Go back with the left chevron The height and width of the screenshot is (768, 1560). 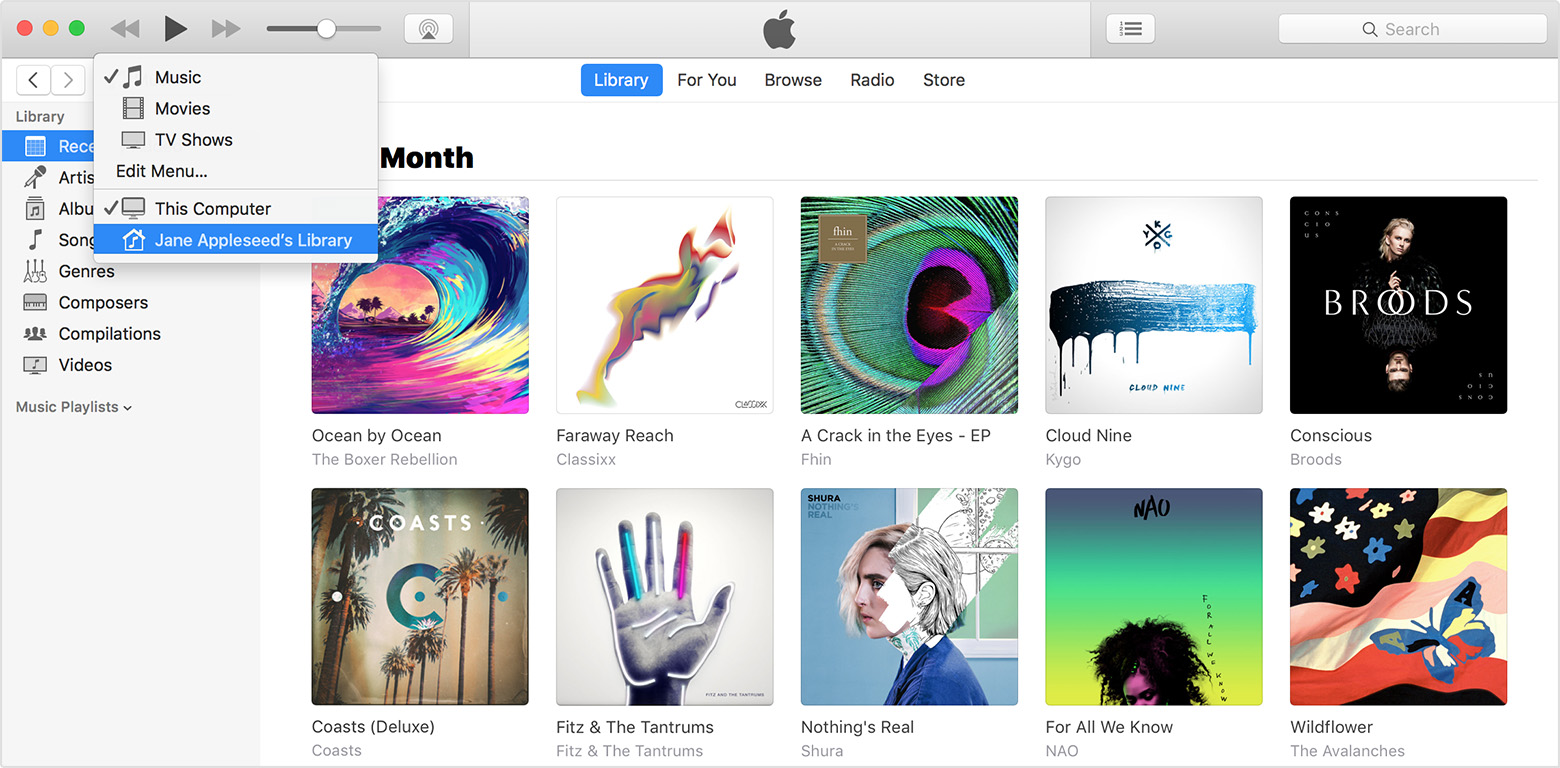pyautogui.click(x=34, y=80)
